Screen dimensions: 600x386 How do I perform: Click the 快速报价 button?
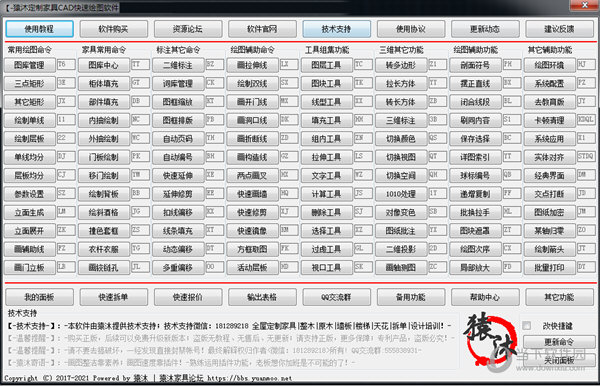coord(188,297)
